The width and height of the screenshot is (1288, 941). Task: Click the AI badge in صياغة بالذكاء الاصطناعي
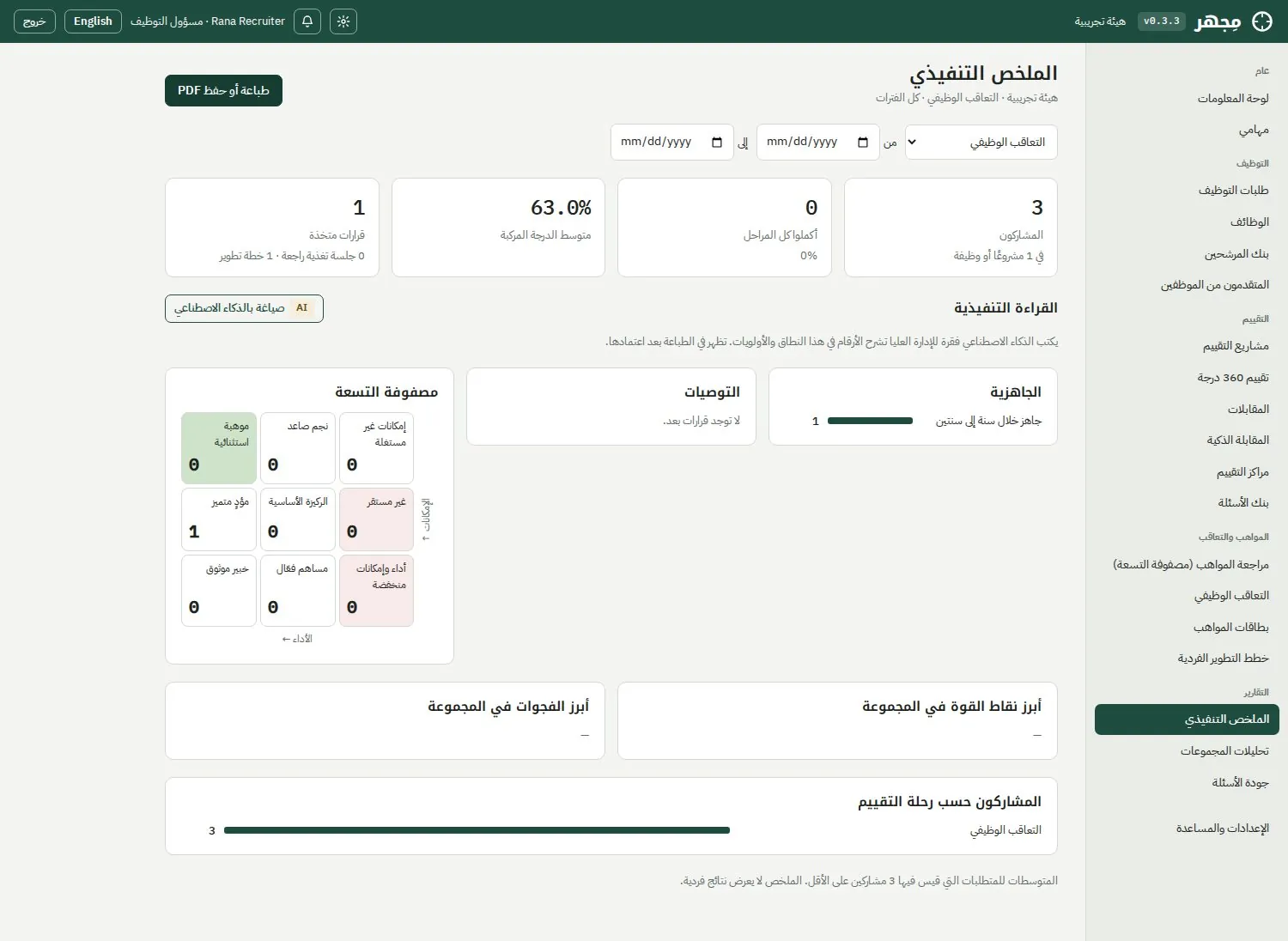pos(301,308)
